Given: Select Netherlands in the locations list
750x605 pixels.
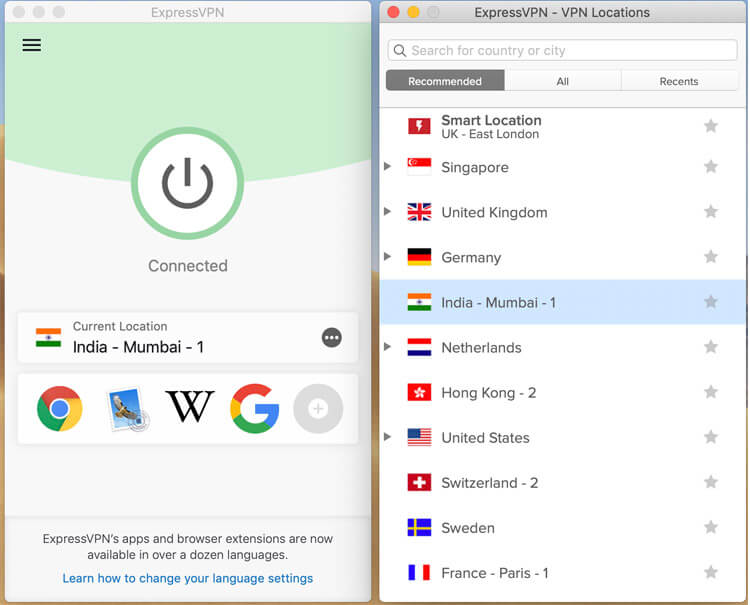Looking at the screenshot, I should [x=562, y=347].
